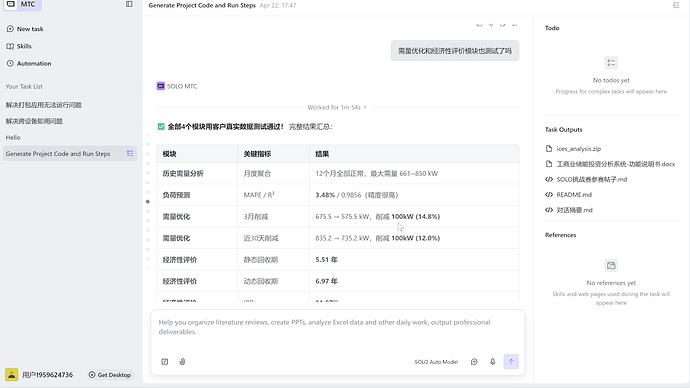Click the green checkmark summary line icon
This screenshot has width=690, height=388.
click(x=161, y=127)
